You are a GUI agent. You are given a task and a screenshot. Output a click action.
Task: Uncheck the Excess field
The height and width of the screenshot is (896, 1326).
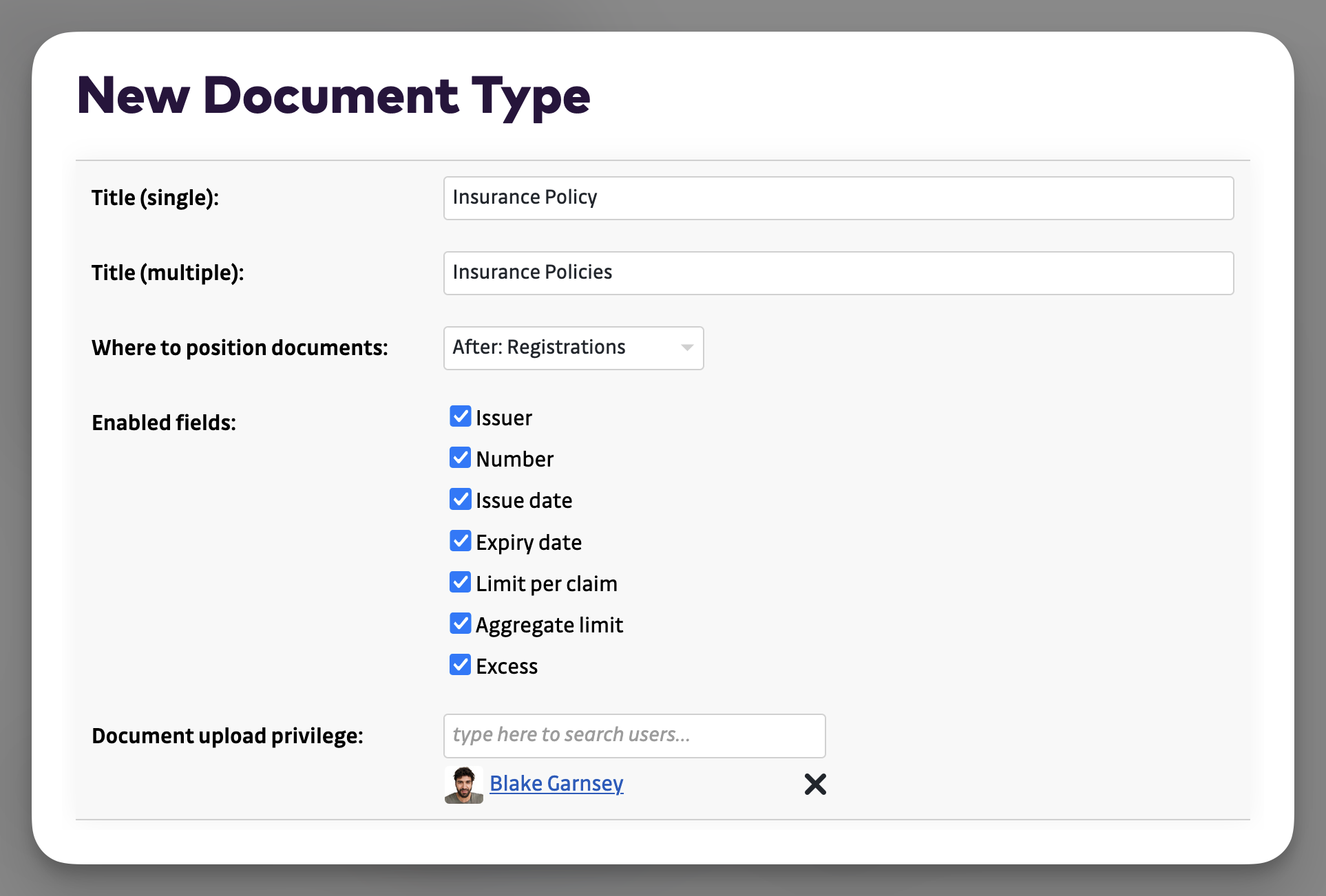tap(460, 665)
